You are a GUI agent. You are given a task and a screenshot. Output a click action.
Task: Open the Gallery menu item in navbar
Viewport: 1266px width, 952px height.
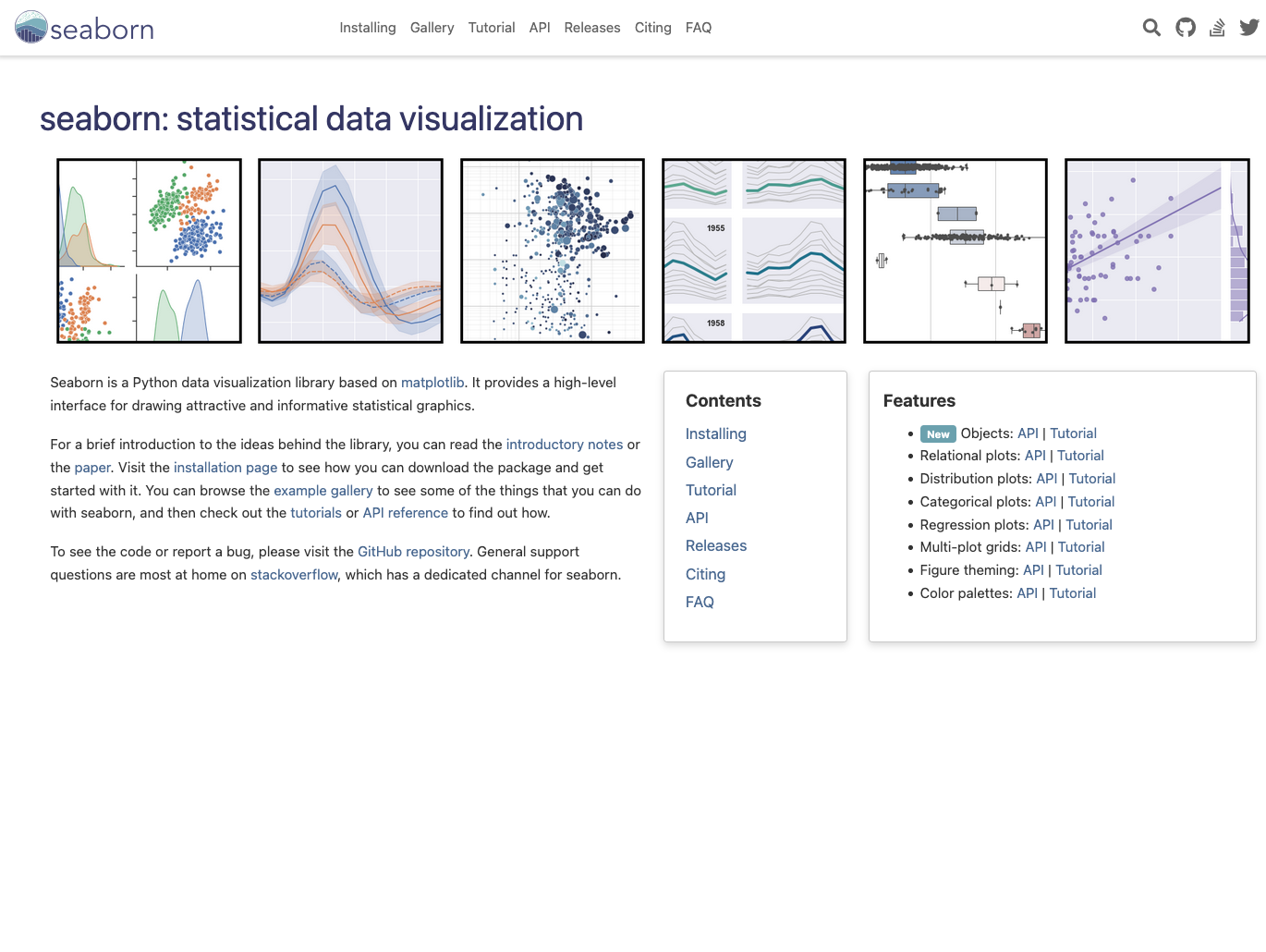coord(432,28)
